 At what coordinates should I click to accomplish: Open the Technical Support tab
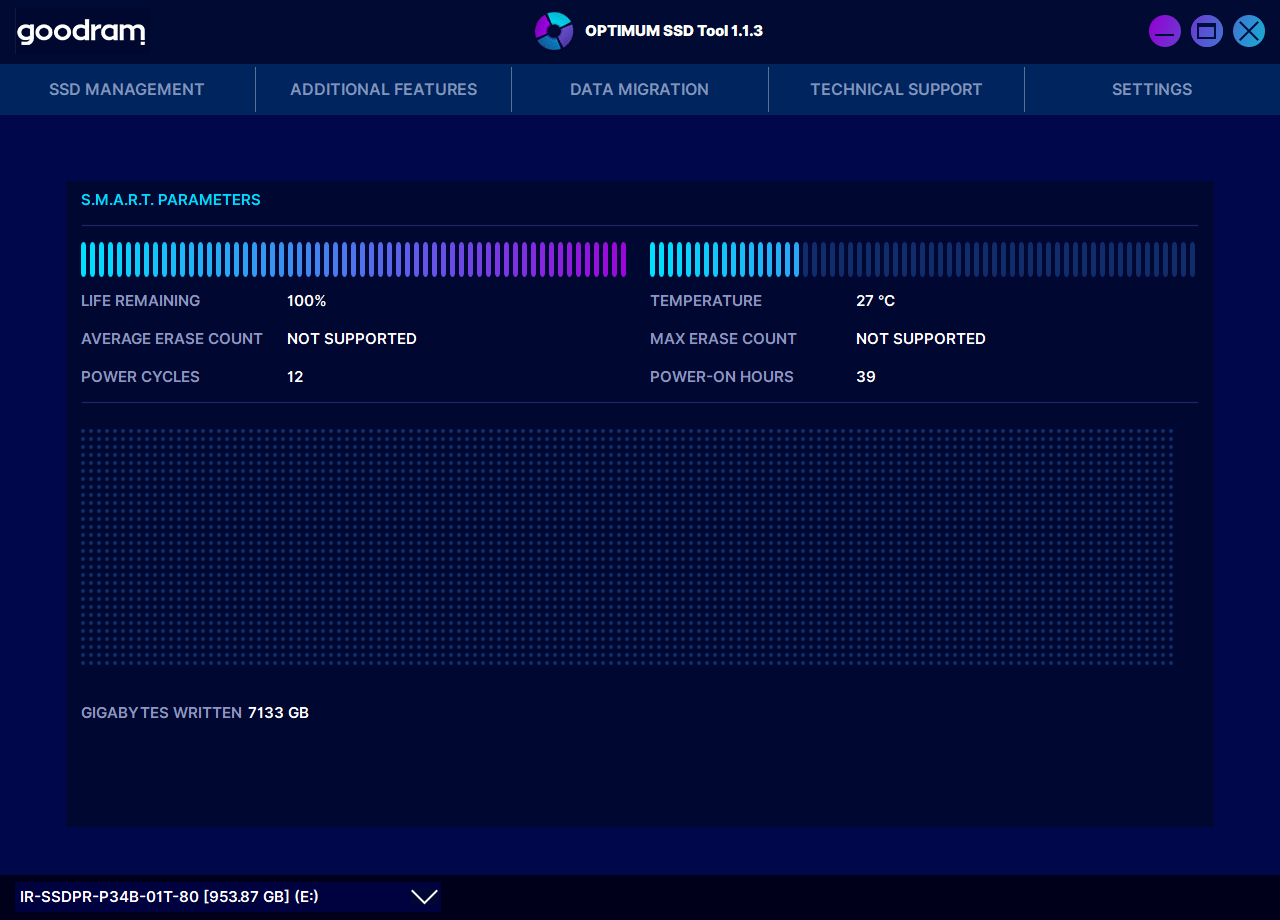click(x=896, y=89)
